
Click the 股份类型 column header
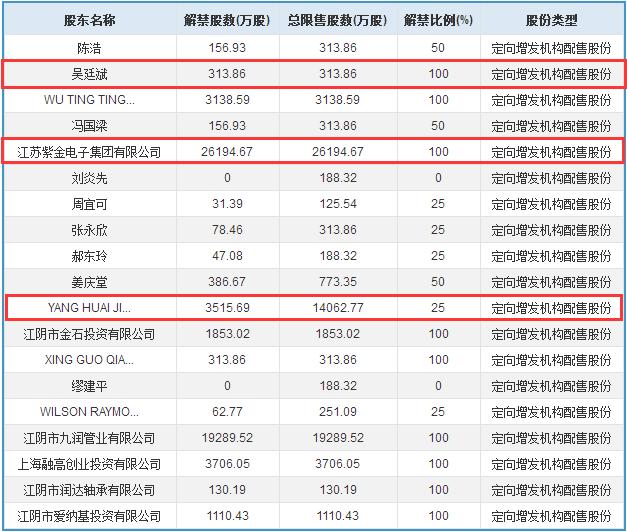[551, 20]
